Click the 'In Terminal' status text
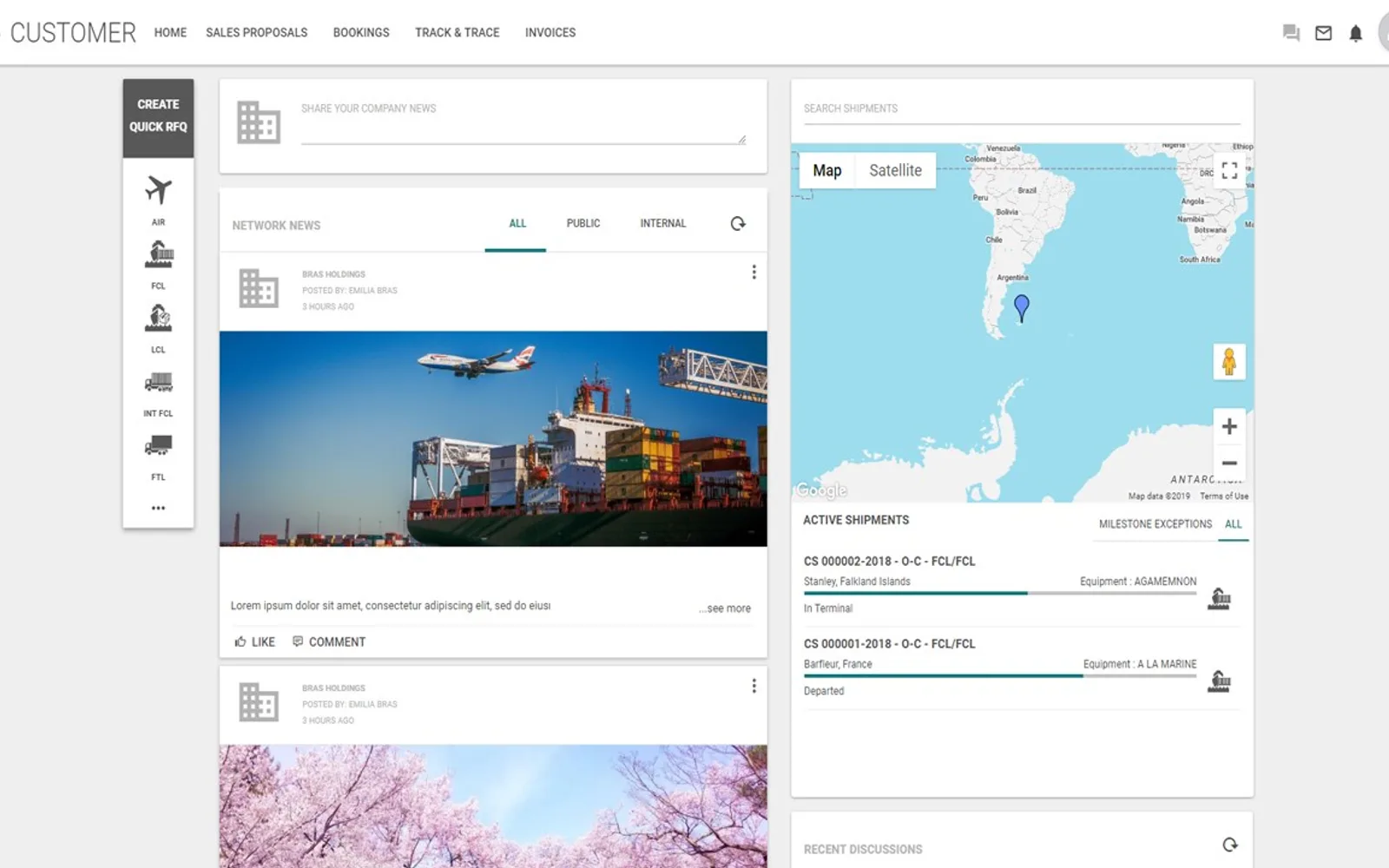 click(828, 608)
